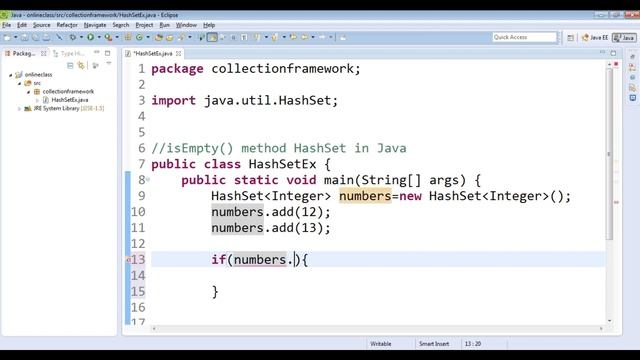Click the Quick Access search field

524,37
